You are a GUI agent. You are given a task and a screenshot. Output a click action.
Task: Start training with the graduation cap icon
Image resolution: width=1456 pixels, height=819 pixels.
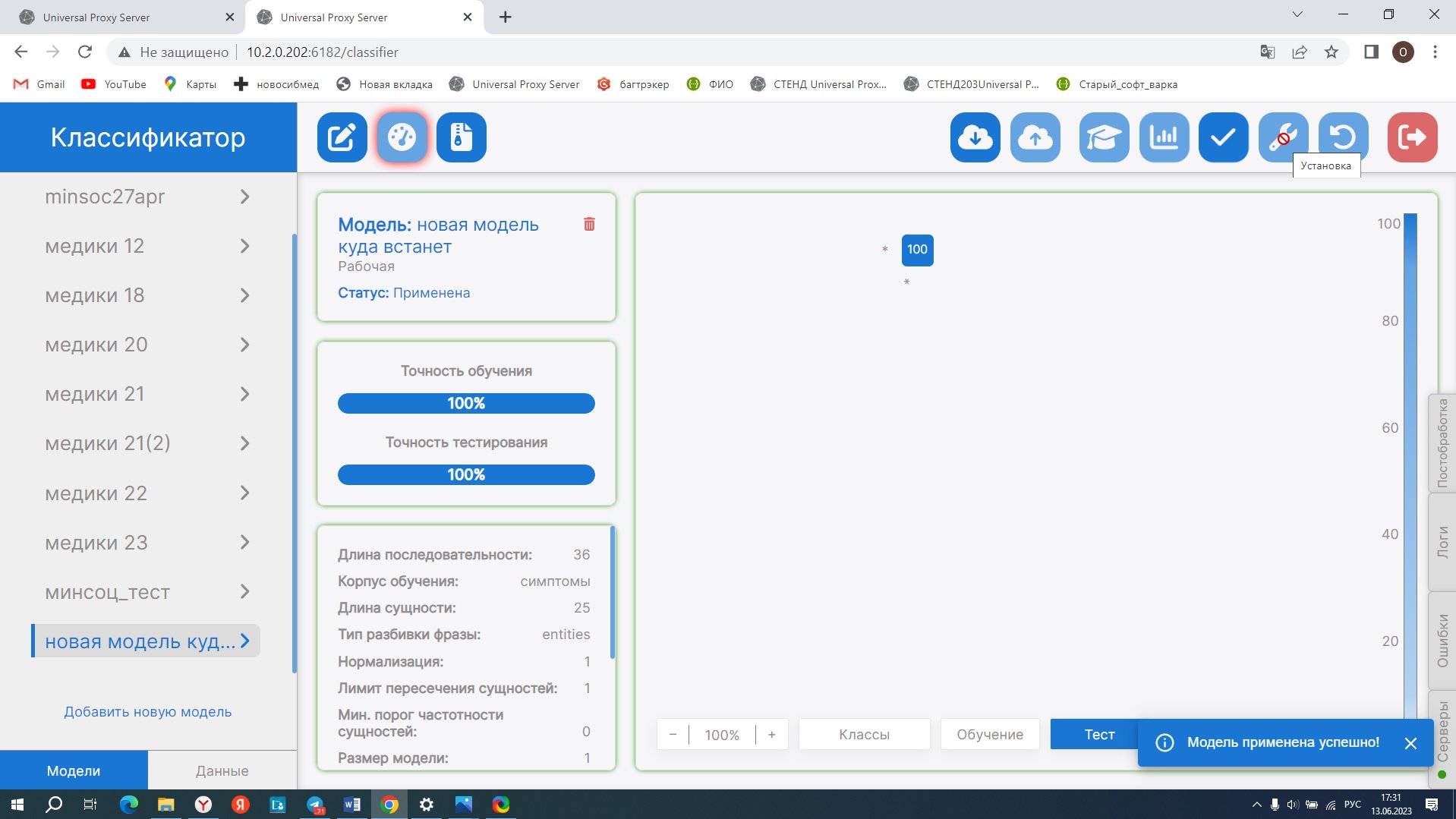1103,137
